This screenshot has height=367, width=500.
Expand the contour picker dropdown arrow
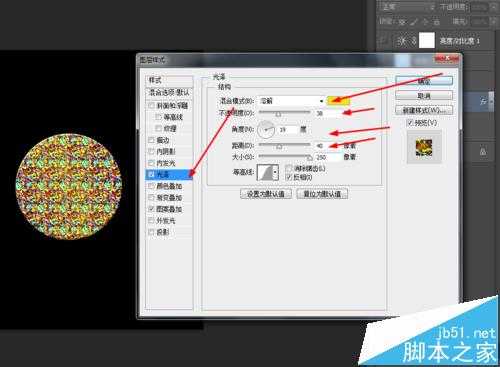click(275, 172)
